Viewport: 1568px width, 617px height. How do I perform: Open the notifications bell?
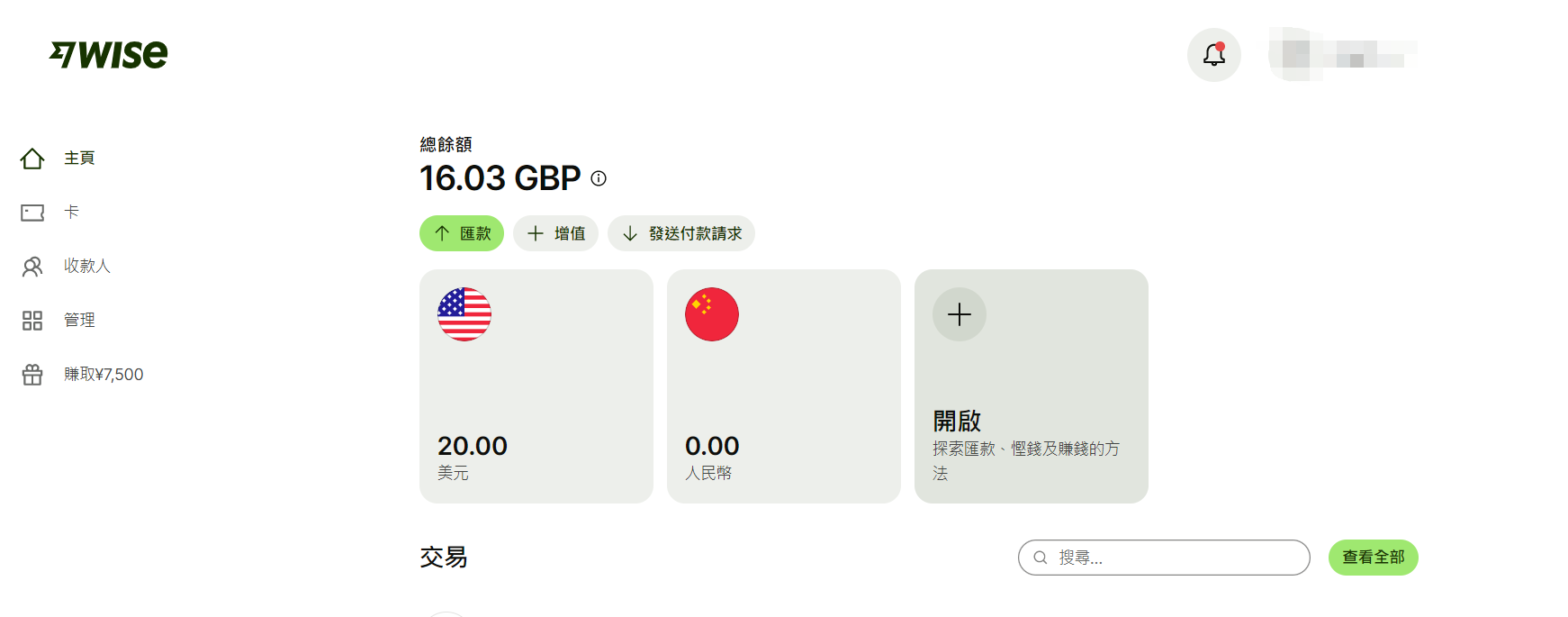(1213, 55)
